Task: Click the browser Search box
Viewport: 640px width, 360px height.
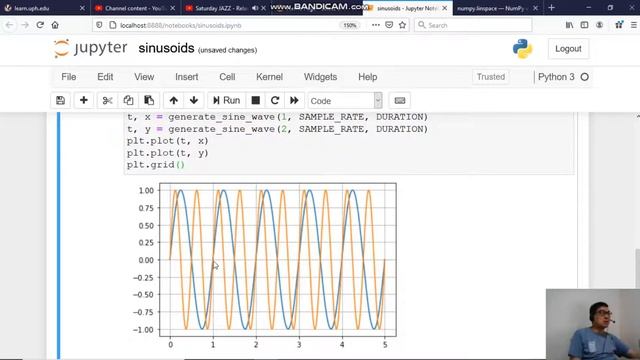Action: coord(473,25)
